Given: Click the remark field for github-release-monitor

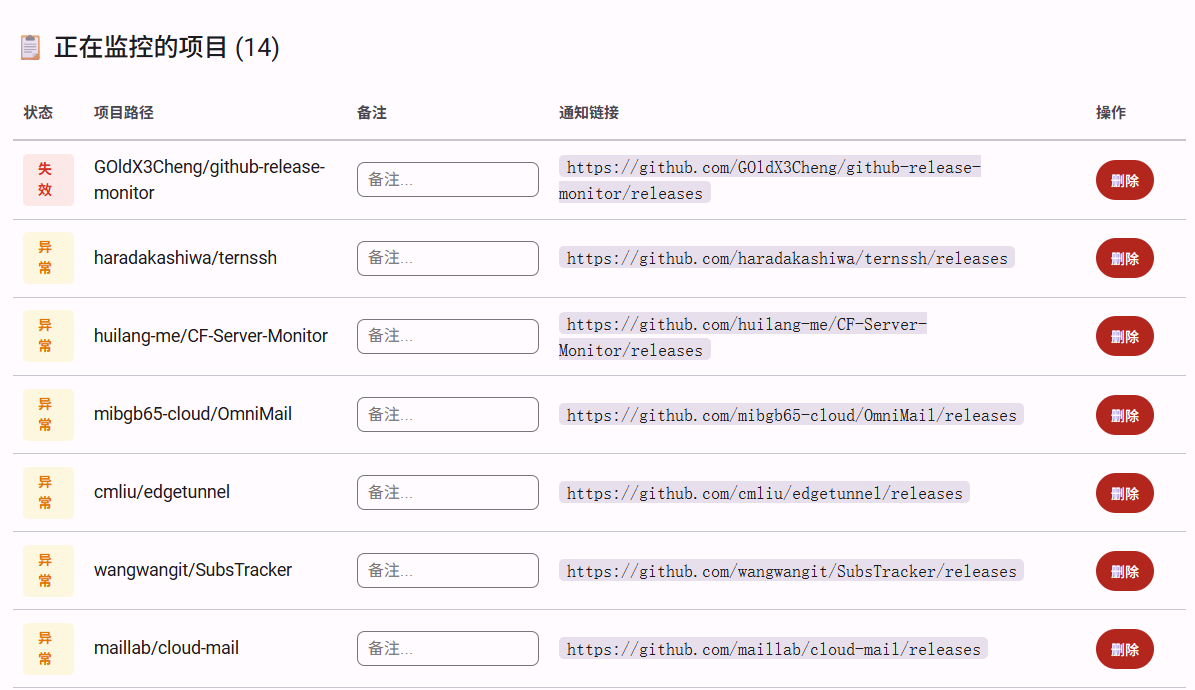Looking at the screenshot, I should [447, 179].
